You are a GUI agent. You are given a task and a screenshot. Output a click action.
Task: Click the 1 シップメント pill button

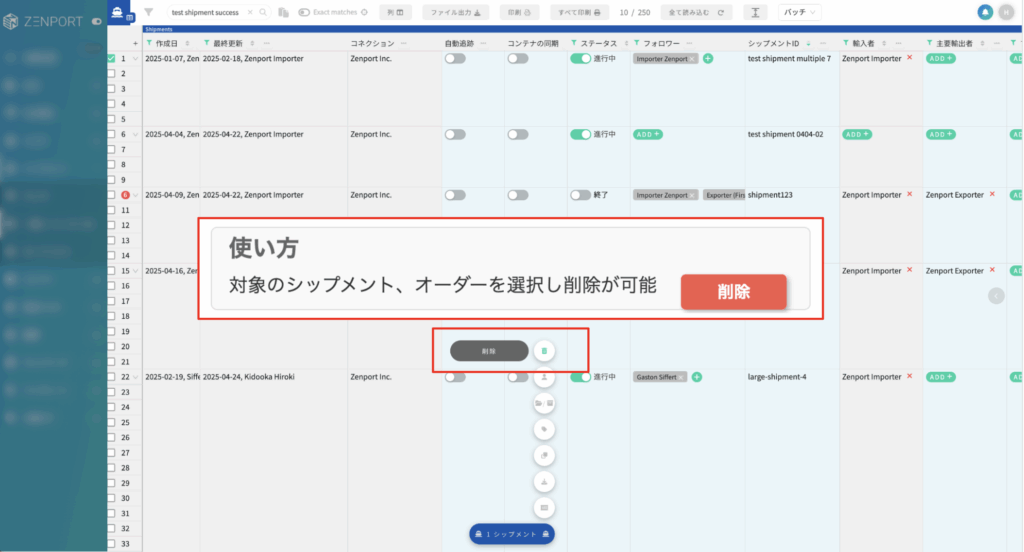[512, 534]
